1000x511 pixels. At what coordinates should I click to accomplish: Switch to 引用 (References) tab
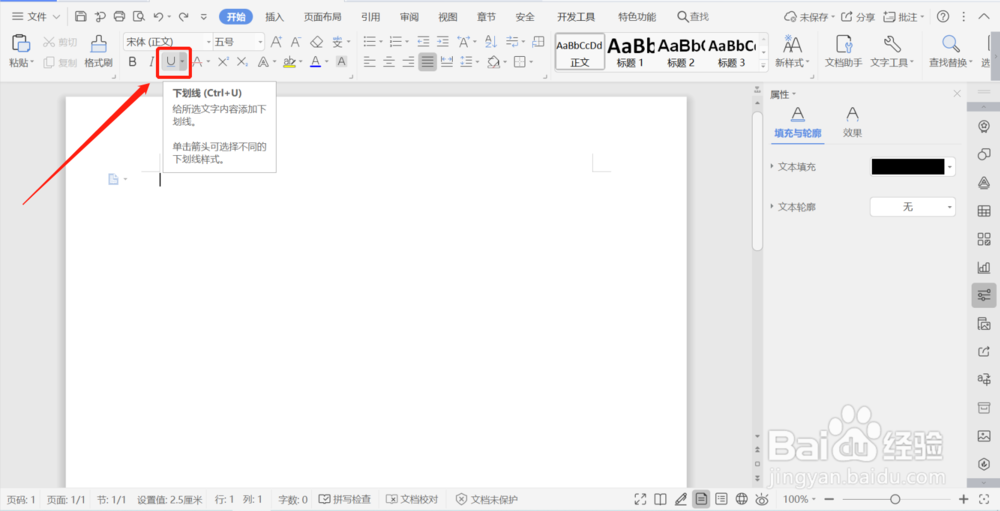coord(371,17)
